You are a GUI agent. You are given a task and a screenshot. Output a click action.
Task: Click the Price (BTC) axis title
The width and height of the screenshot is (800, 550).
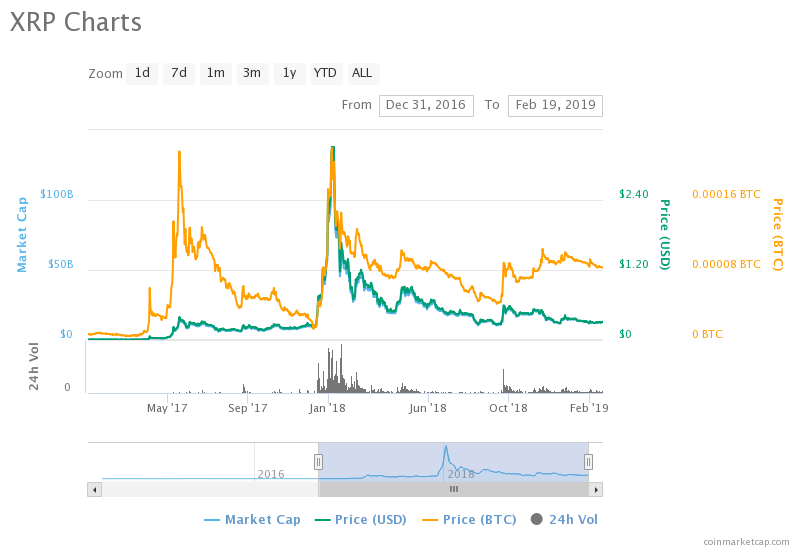777,235
